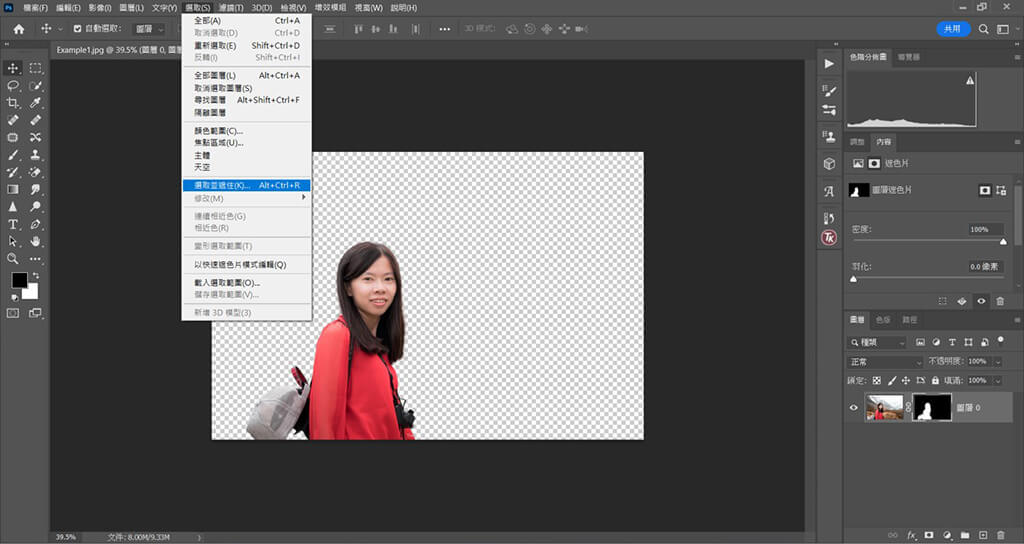Toggle lock transparent pixels
This screenshot has height=544, width=1024.
click(x=876, y=380)
